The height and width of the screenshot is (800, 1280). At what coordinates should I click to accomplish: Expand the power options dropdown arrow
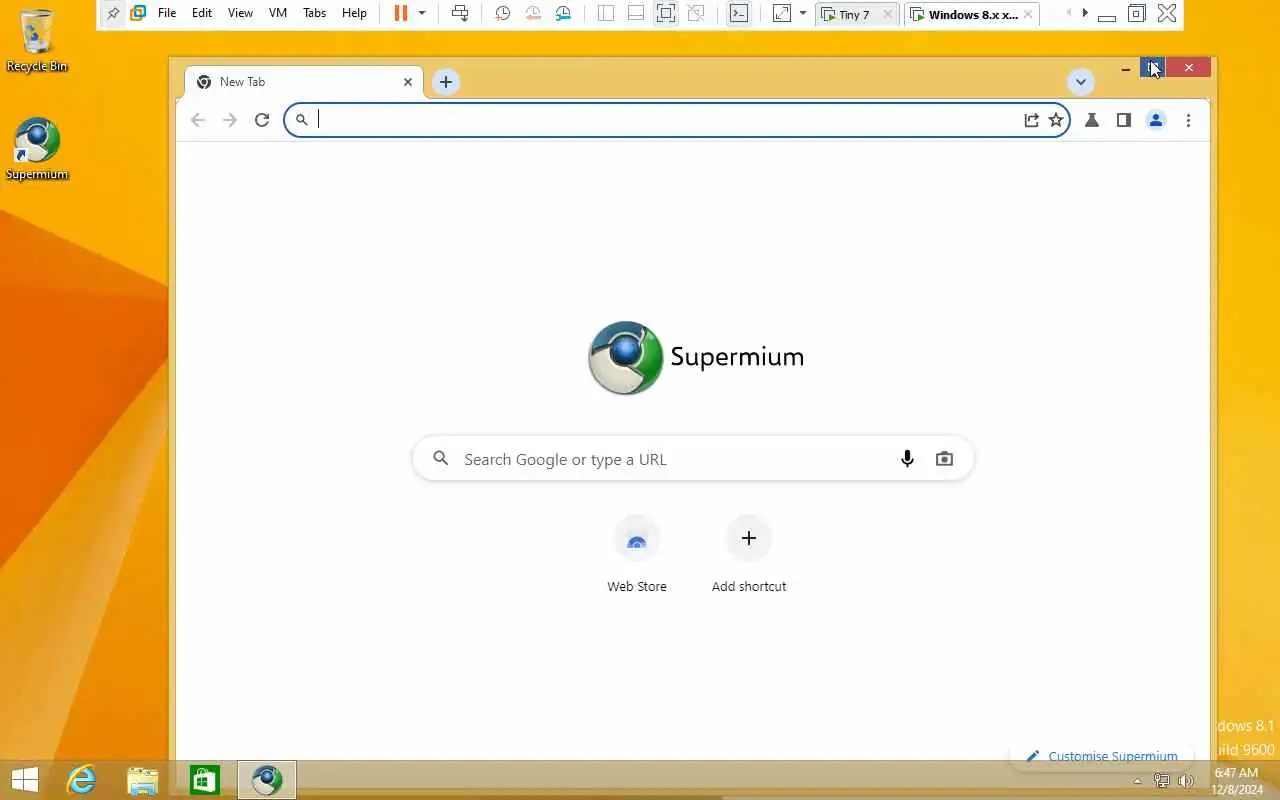click(422, 13)
